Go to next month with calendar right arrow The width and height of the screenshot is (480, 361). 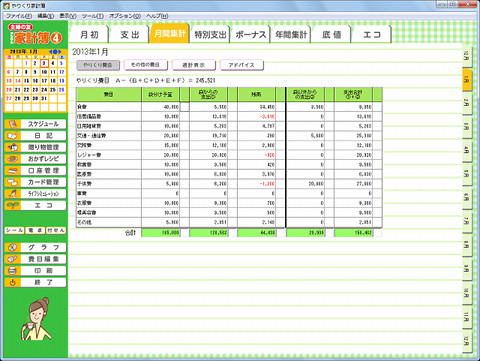pyautogui.click(x=60, y=52)
